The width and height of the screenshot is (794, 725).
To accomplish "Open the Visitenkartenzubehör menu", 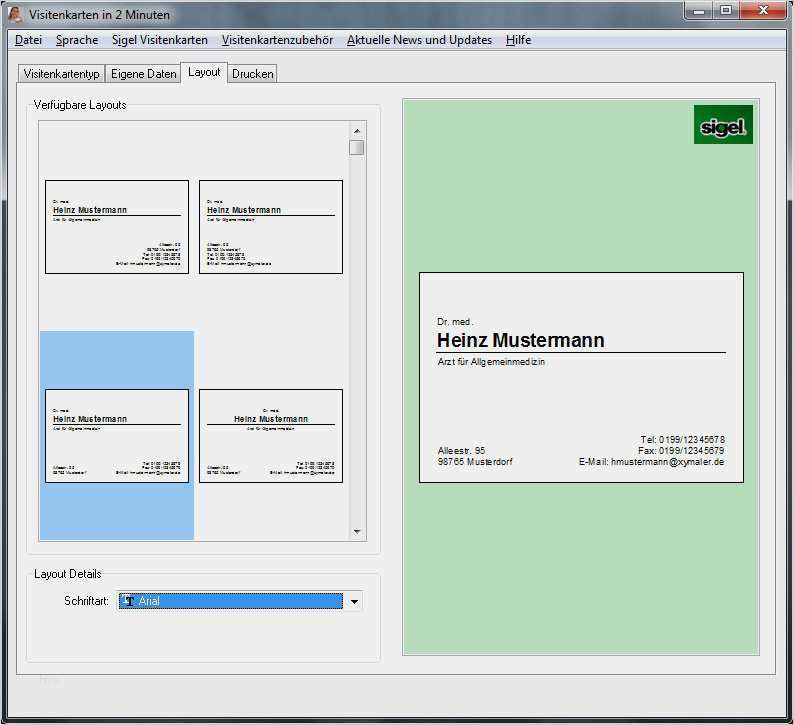I will pyautogui.click(x=277, y=40).
